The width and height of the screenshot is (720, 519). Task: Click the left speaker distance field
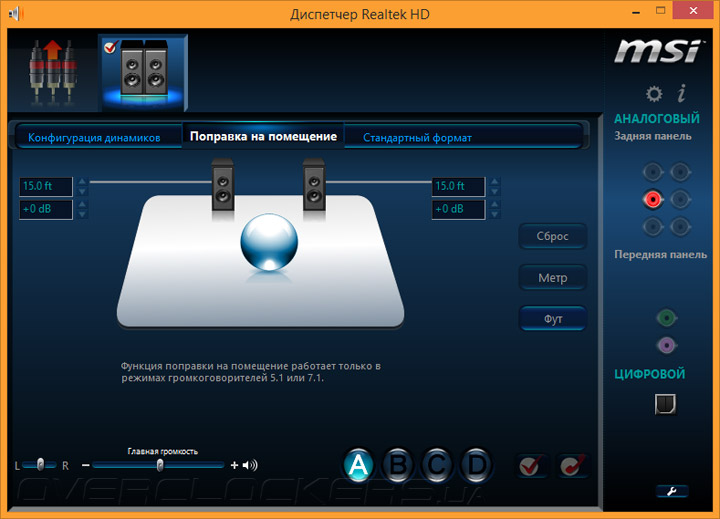pyautogui.click(x=46, y=186)
